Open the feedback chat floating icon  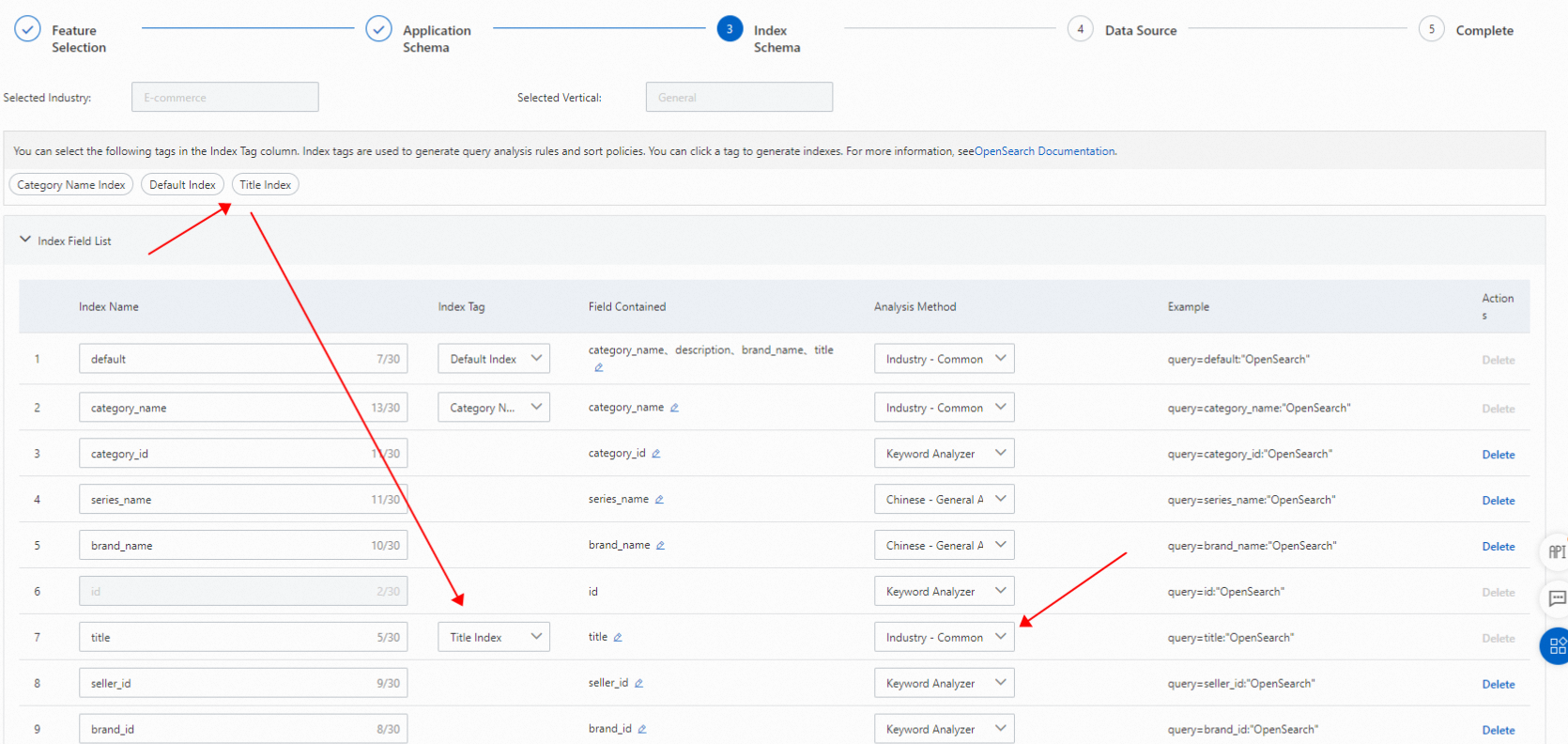click(x=1555, y=598)
